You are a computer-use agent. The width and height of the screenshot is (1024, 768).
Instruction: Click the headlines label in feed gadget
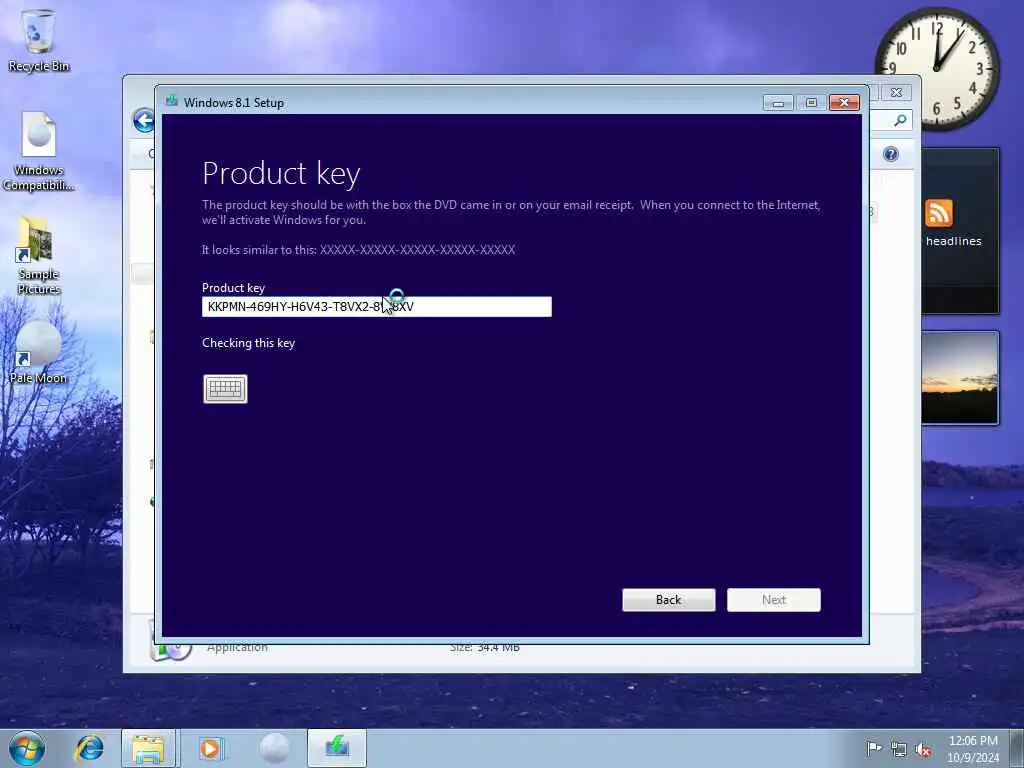(953, 241)
